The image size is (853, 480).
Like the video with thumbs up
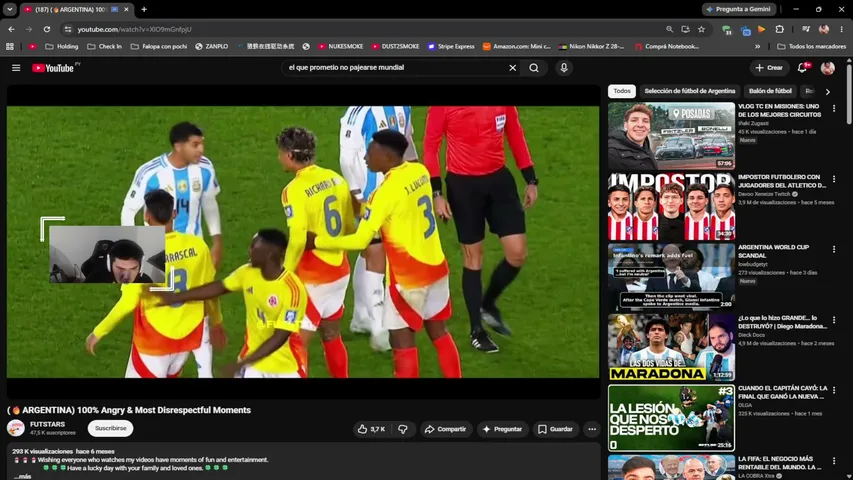(x=372, y=429)
